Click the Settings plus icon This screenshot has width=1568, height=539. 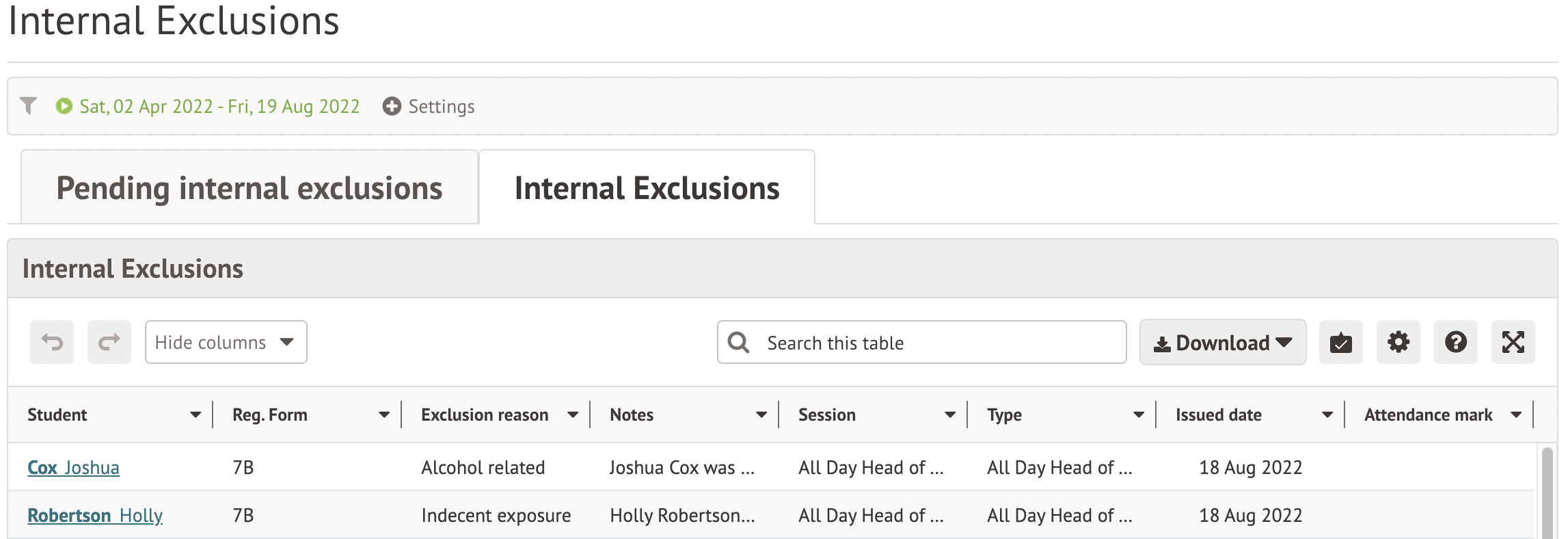coord(392,106)
